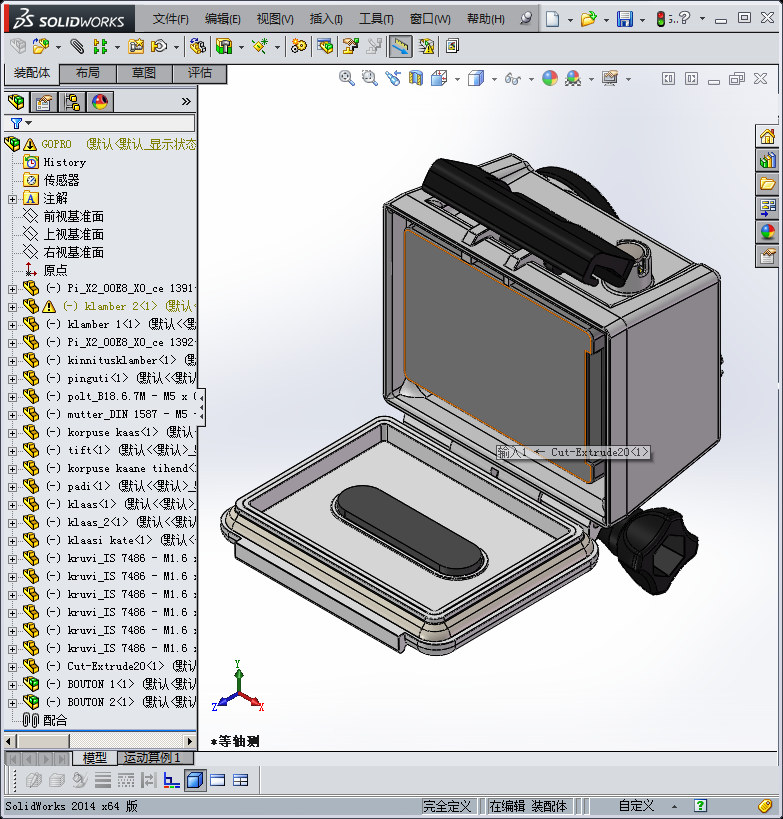Viewport: 783px width, 819px height.
Task: Click the New document icon
Action: click(552, 19)
